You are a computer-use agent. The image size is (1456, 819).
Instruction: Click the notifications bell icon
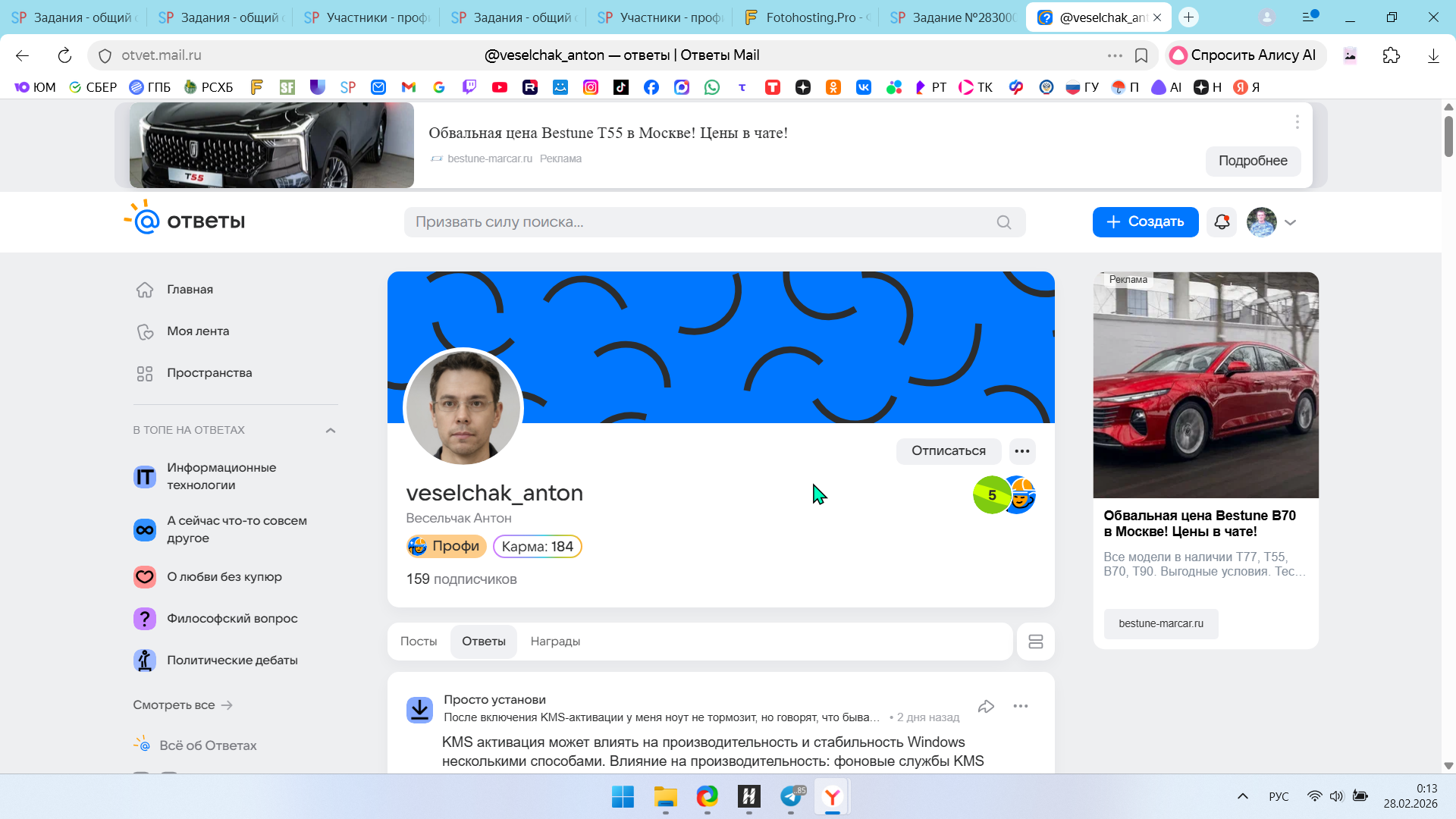coord(1221,222)
